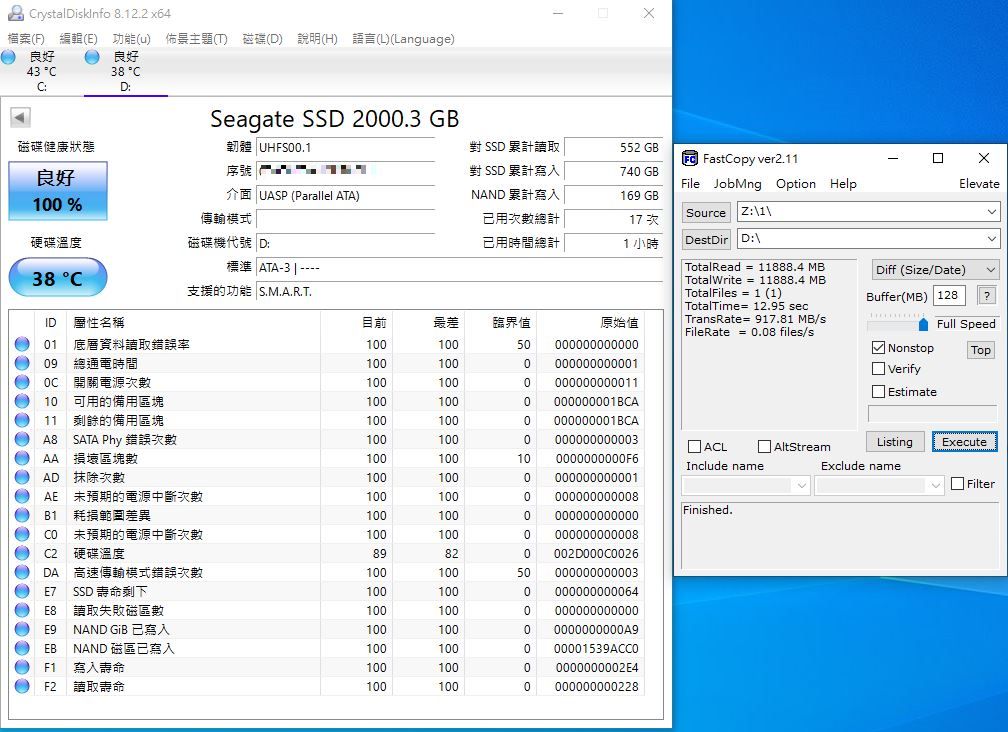Enable the Verify checkbox
This screenshot has height=732, width=1008.
[878, 369]
